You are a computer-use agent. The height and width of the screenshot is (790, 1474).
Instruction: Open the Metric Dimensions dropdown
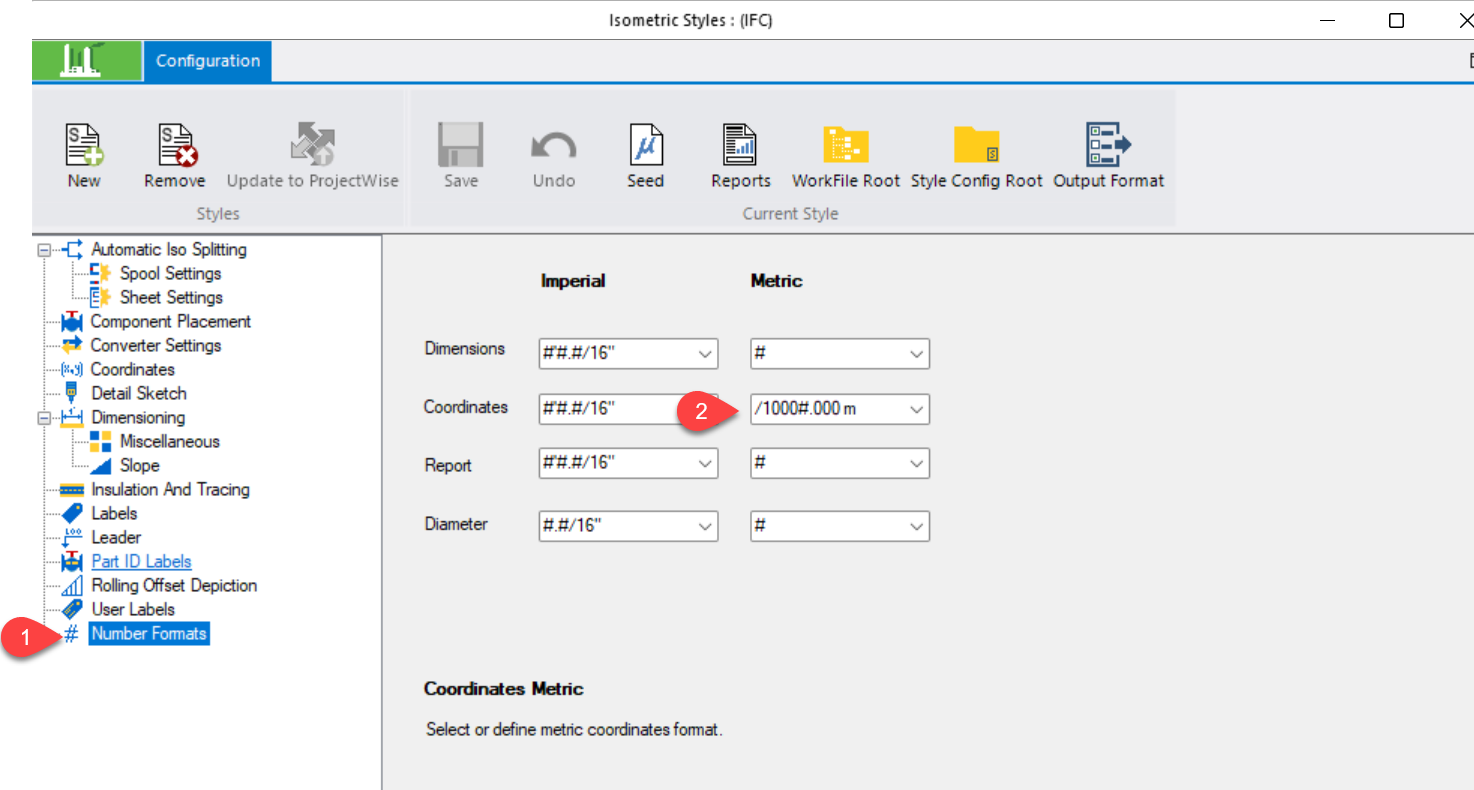(916, 354)
